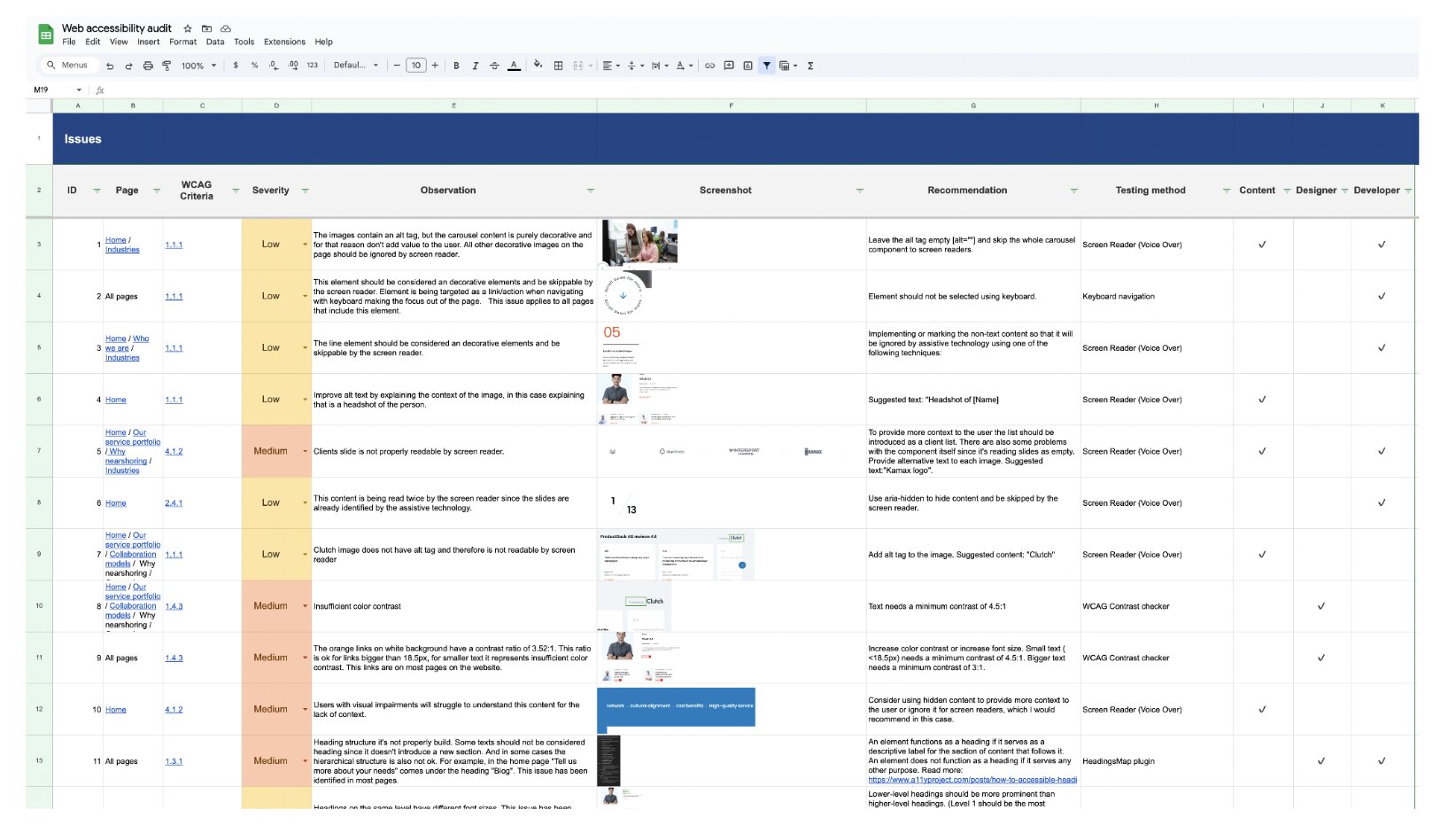Click the Insert chart icon
The width and height of the screenshot is (1456, 833).
coord(747,66)
